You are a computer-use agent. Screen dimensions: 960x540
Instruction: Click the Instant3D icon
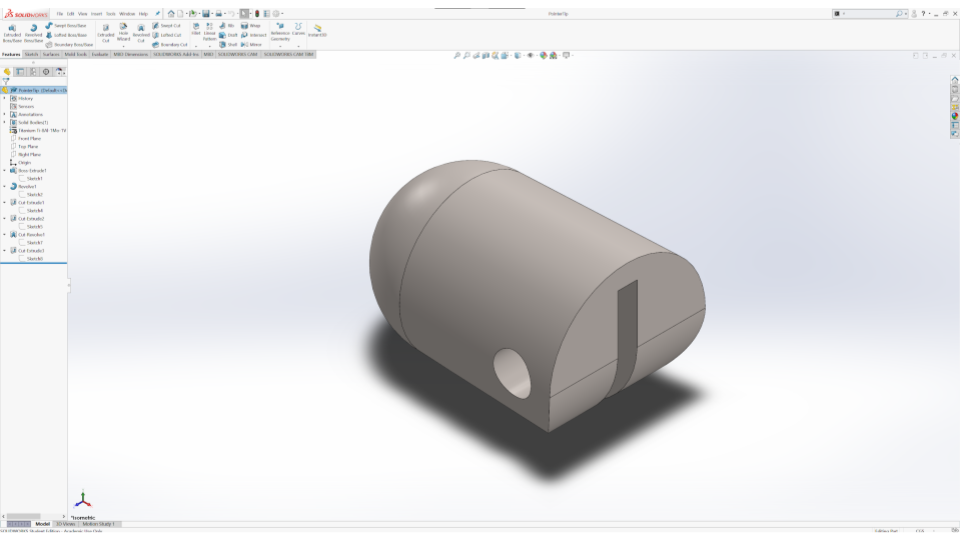click(x=318, y=31)
